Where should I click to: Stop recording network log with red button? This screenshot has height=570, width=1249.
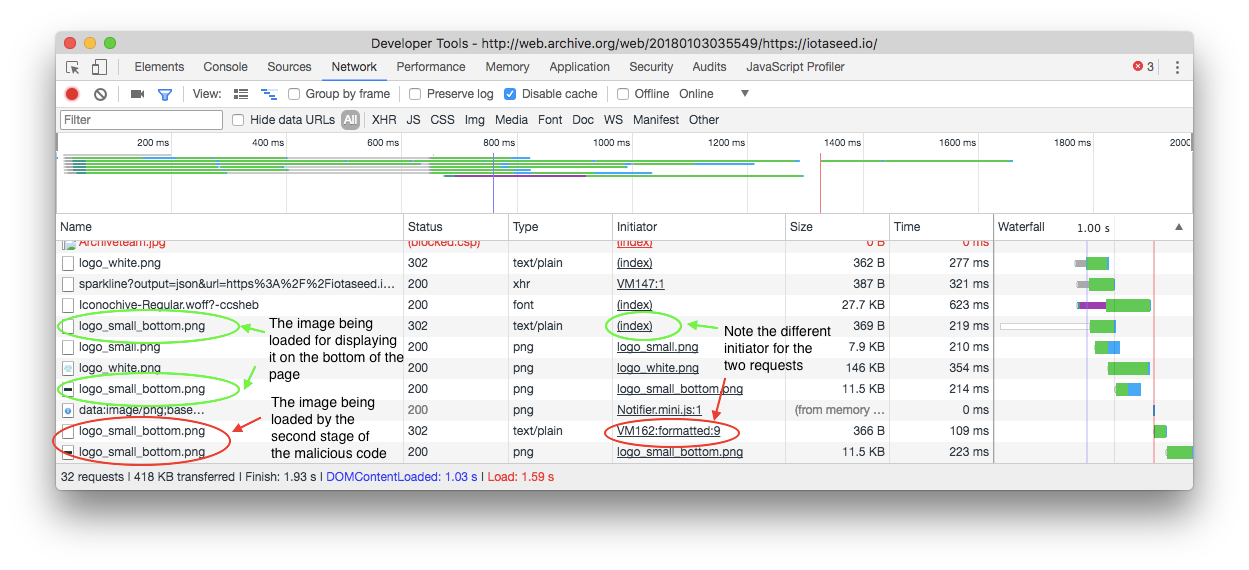(72, 94)
